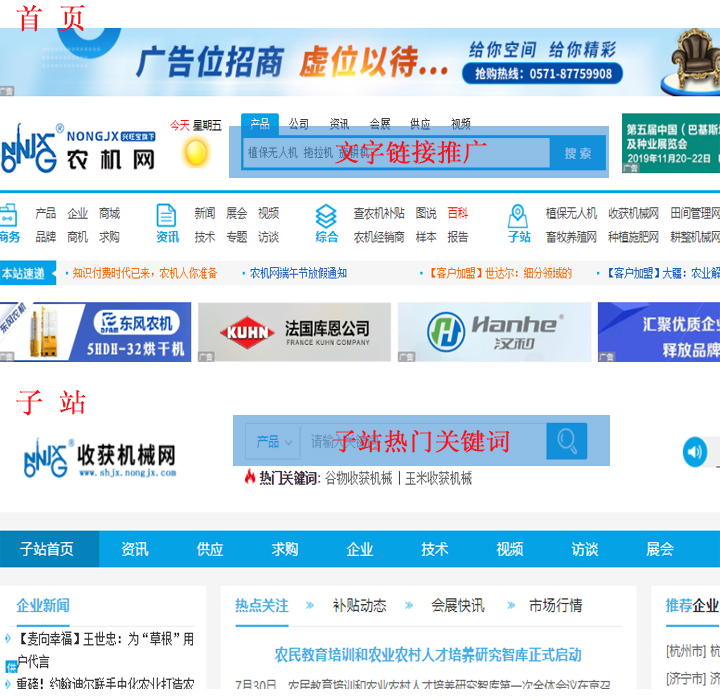Click the 植保无人机 substation link
The image size is (720, 700).
(571, 213)
